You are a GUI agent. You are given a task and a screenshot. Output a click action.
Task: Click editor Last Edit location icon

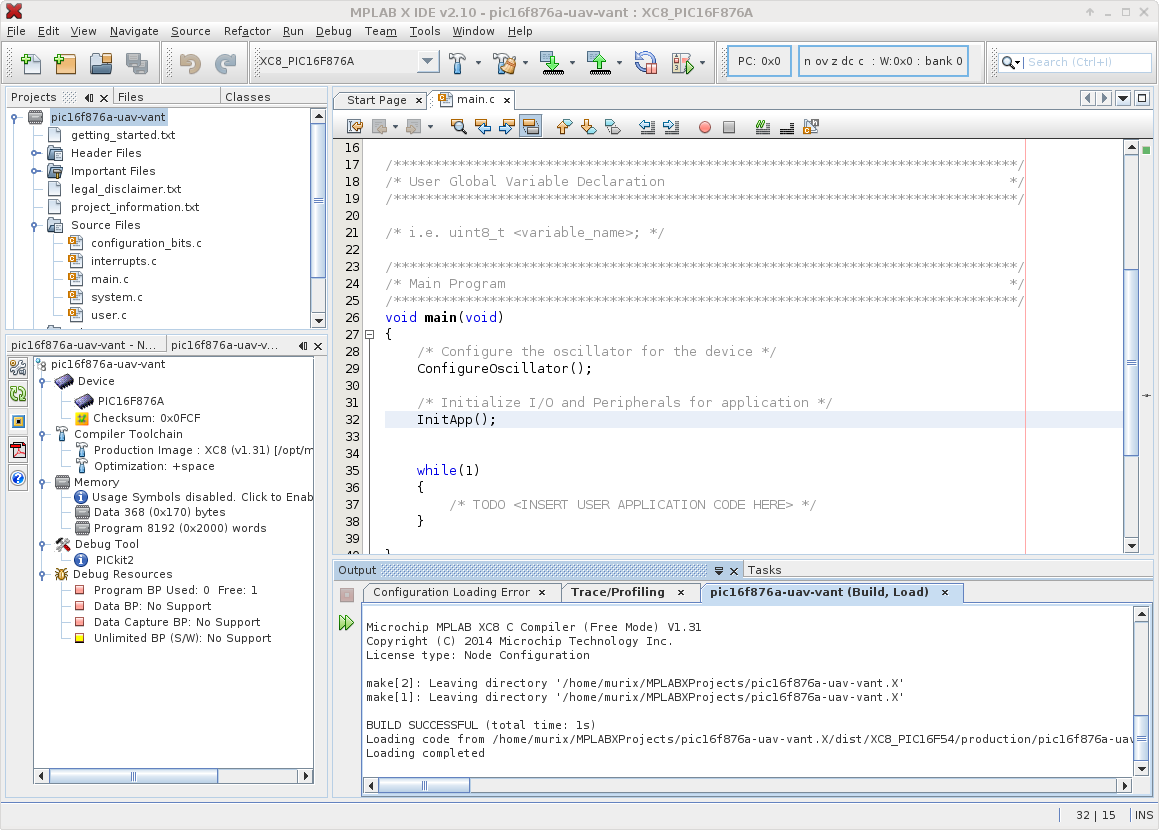tap(355, 127)
